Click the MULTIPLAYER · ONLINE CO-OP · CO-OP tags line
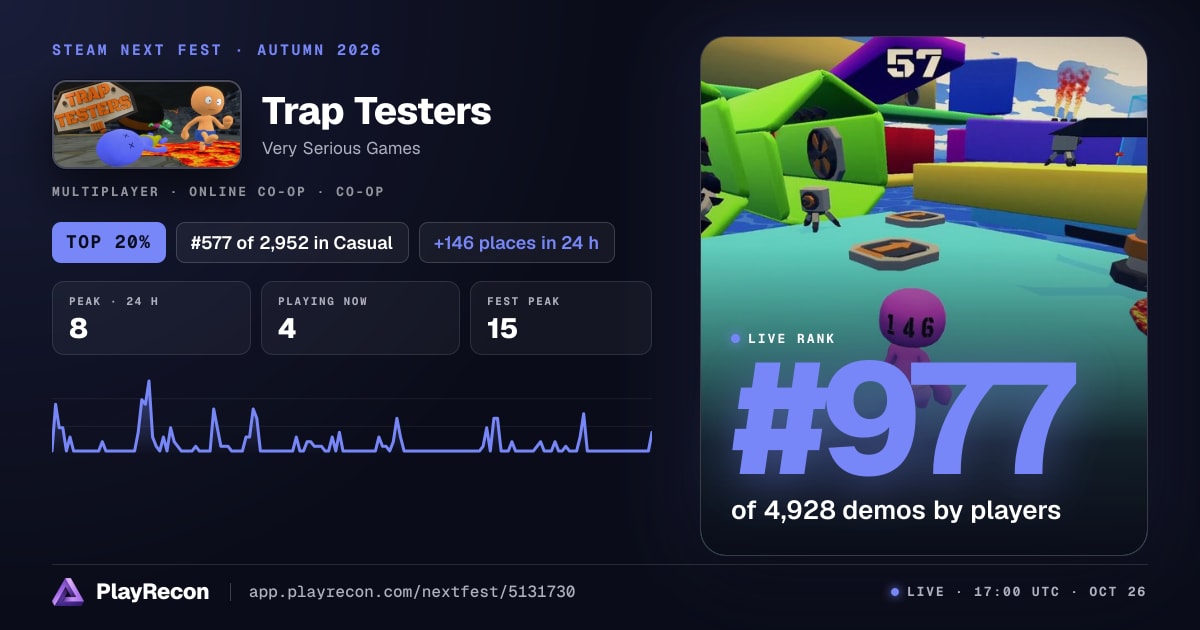1200x630 pixels. coord(218,192)
